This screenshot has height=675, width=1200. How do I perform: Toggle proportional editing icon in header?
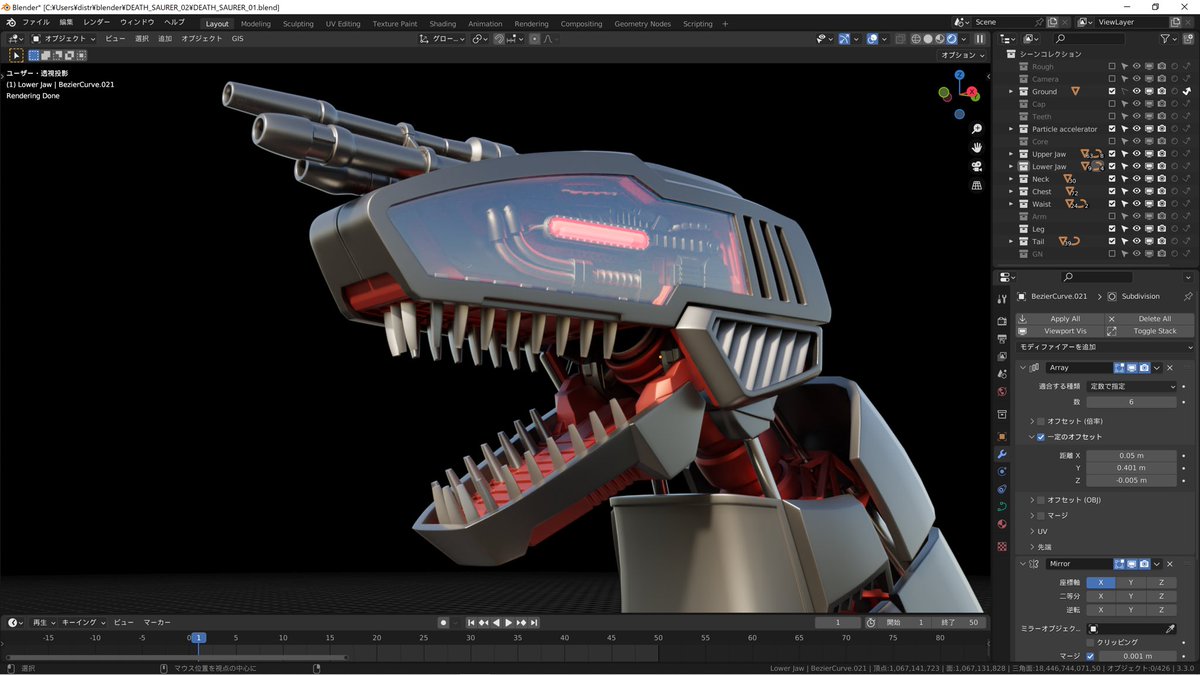(534, 39)
